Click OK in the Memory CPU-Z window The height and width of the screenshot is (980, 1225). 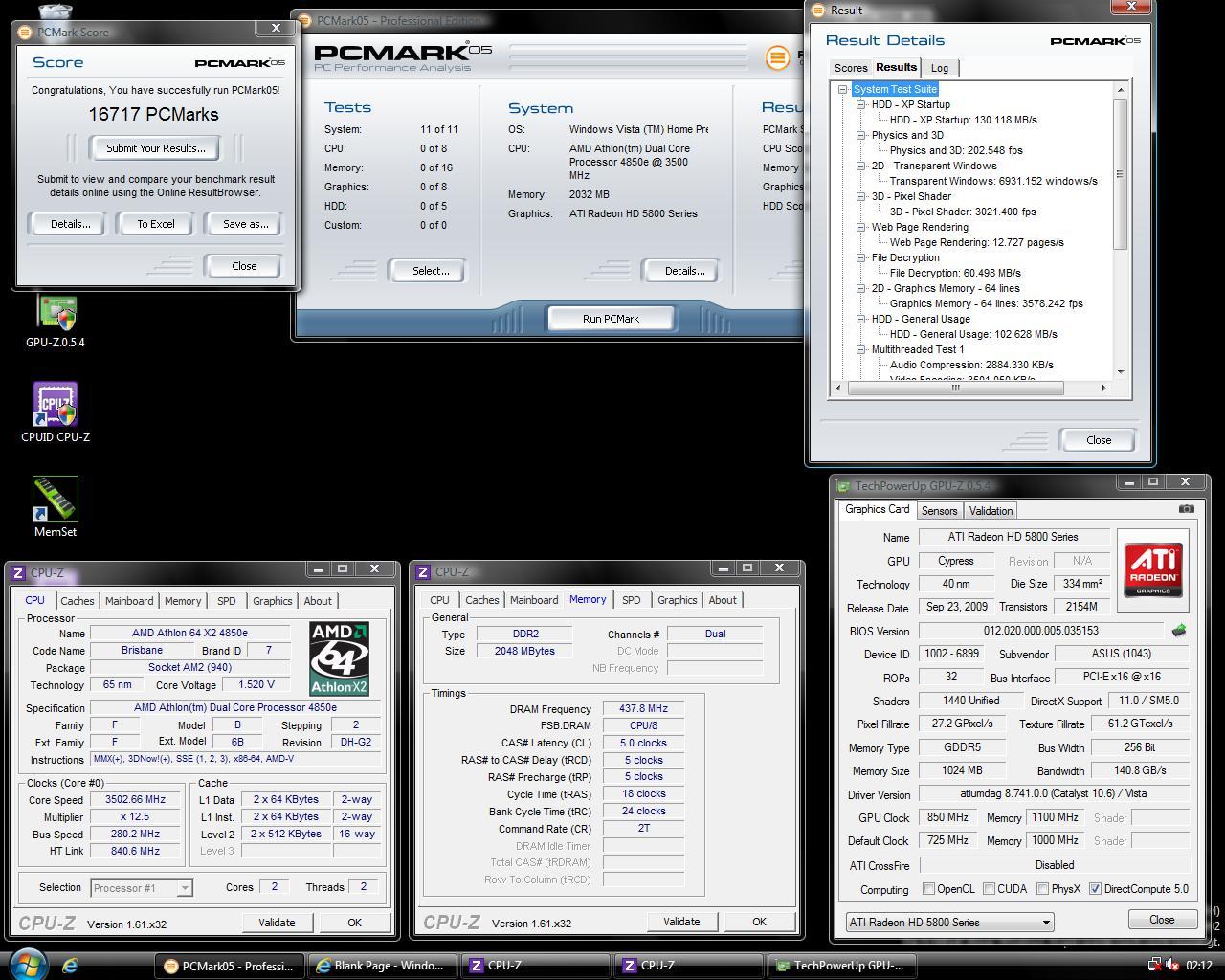pos(759,922)
